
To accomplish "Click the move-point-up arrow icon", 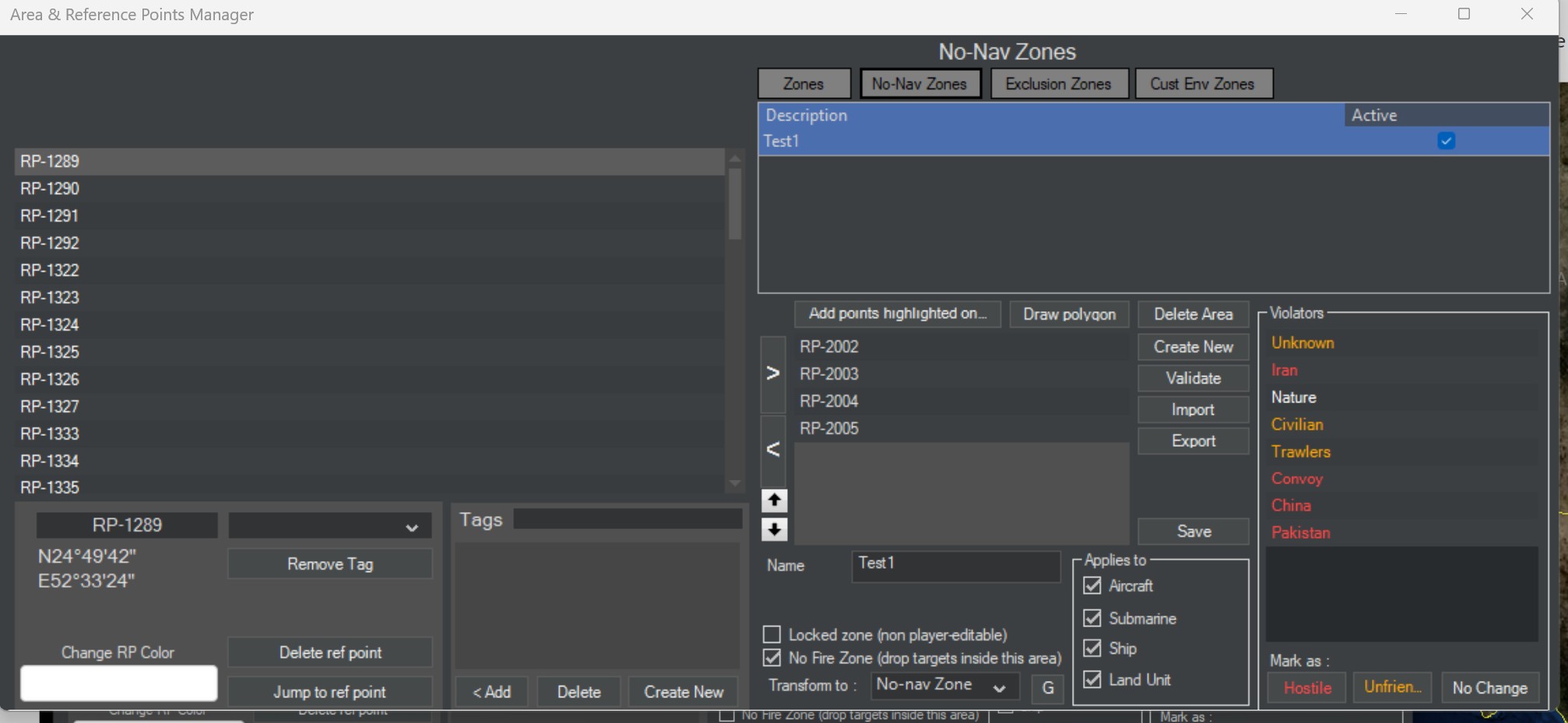I will [774, 500].
